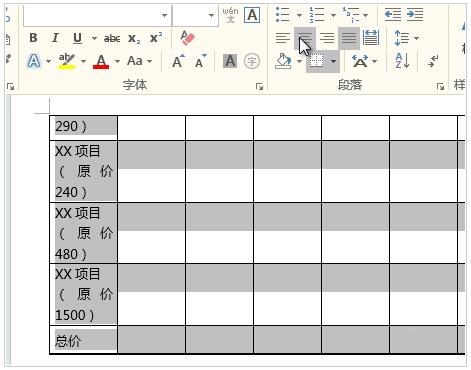Click the increase indent icon
Image resolution: width=471 pixels, height=370 pixels.
[415, 15]
